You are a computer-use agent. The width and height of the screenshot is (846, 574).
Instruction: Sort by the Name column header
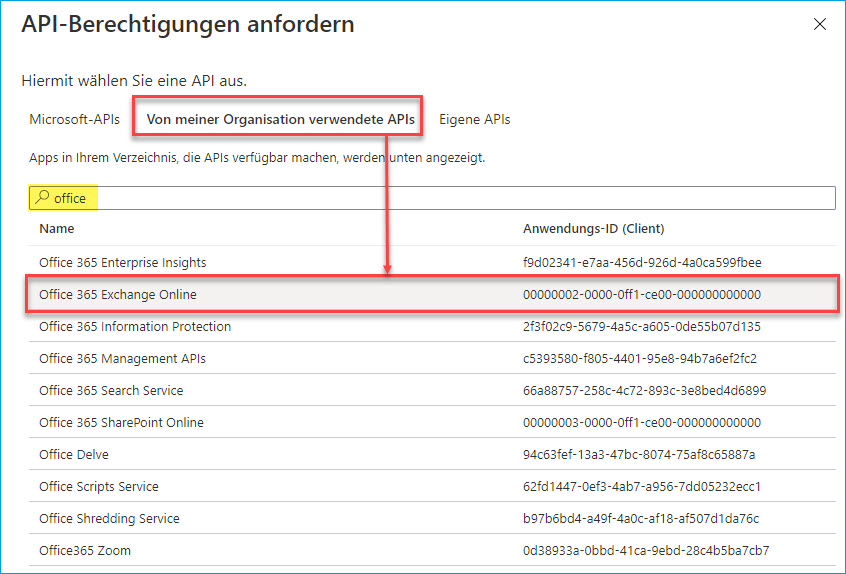point(57,229)
